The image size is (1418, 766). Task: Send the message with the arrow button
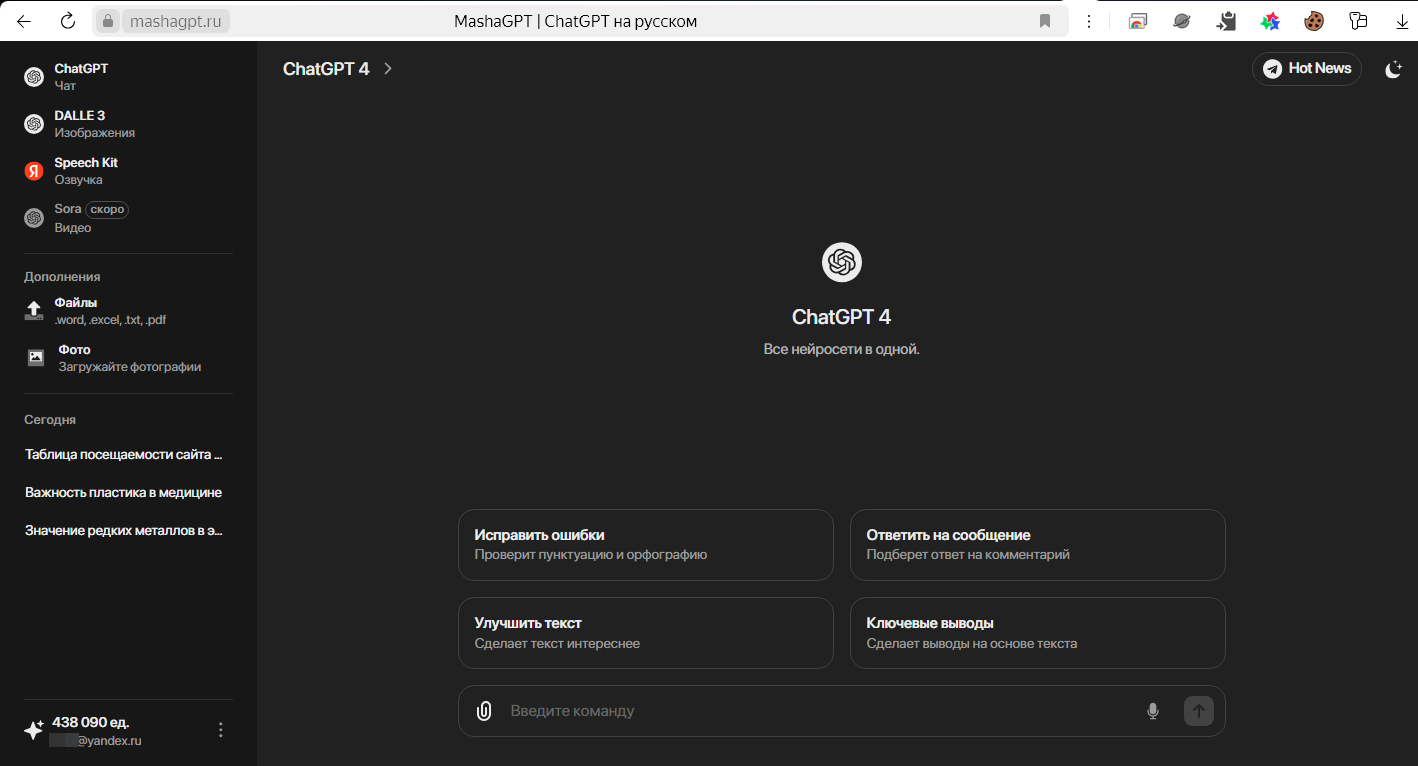1198,711
